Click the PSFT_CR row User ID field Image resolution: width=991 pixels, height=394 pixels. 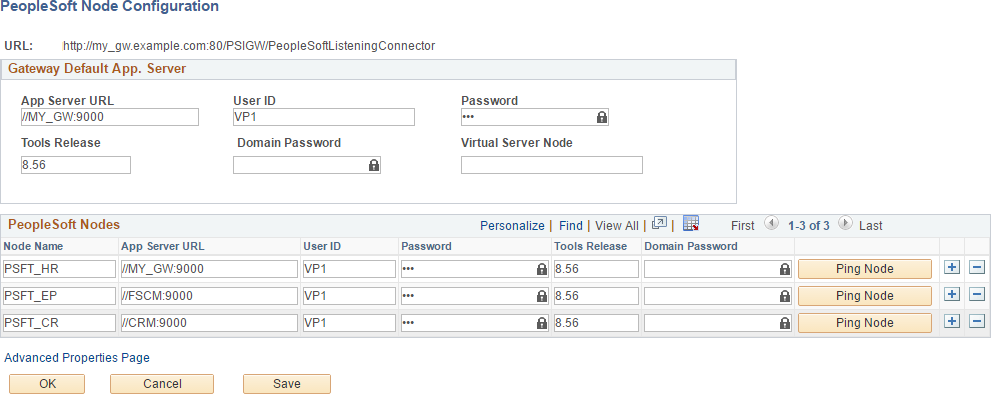[x=349, y=323]
